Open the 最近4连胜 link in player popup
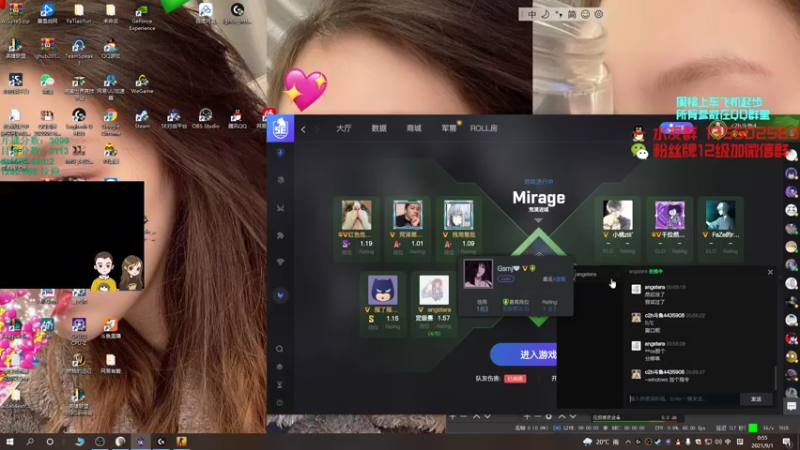This screenshot has height=450, width=800. click(x=554, y=280)
